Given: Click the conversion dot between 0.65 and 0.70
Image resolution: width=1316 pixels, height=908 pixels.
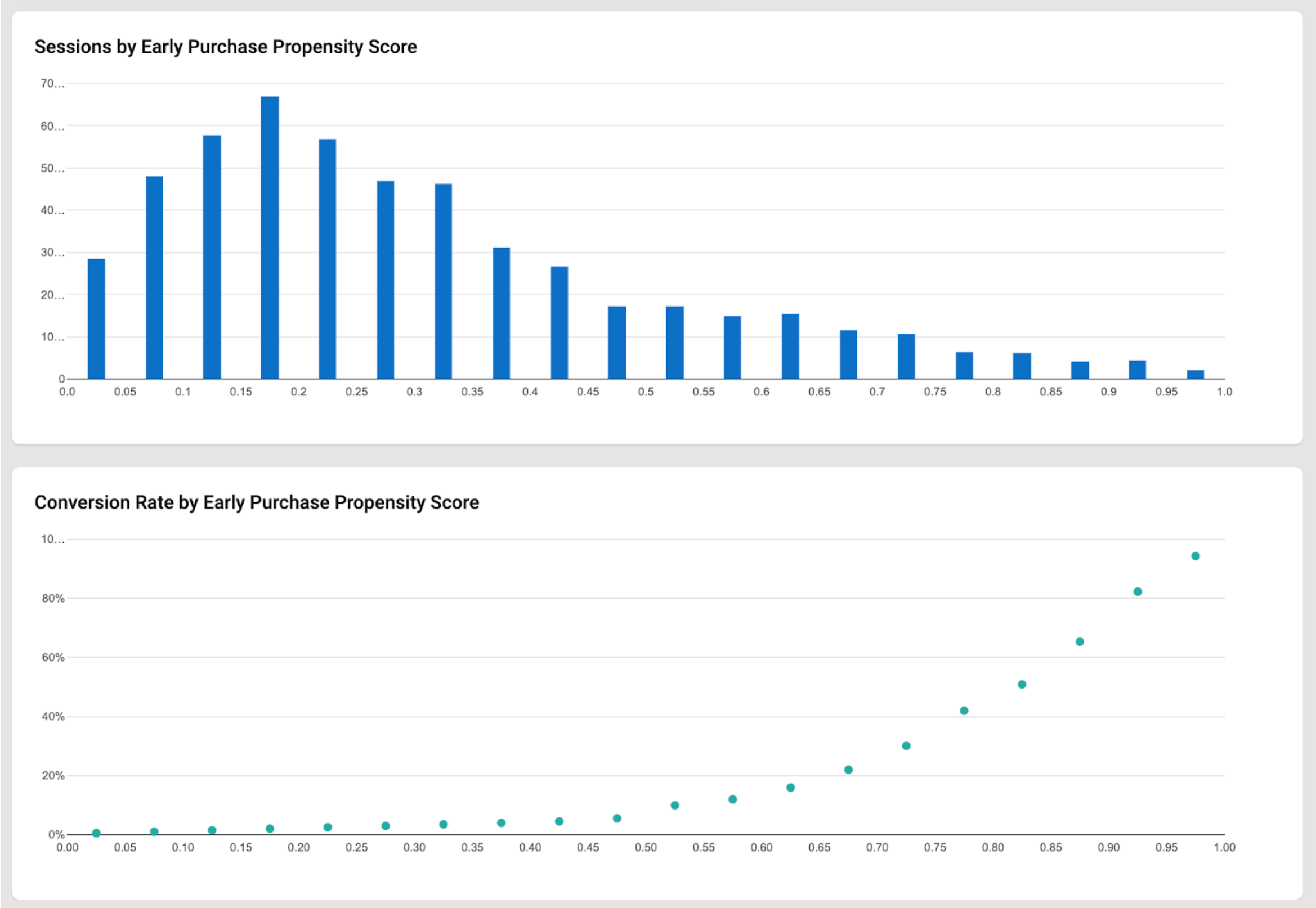Looking at the screenshot, I should (849, 770).
